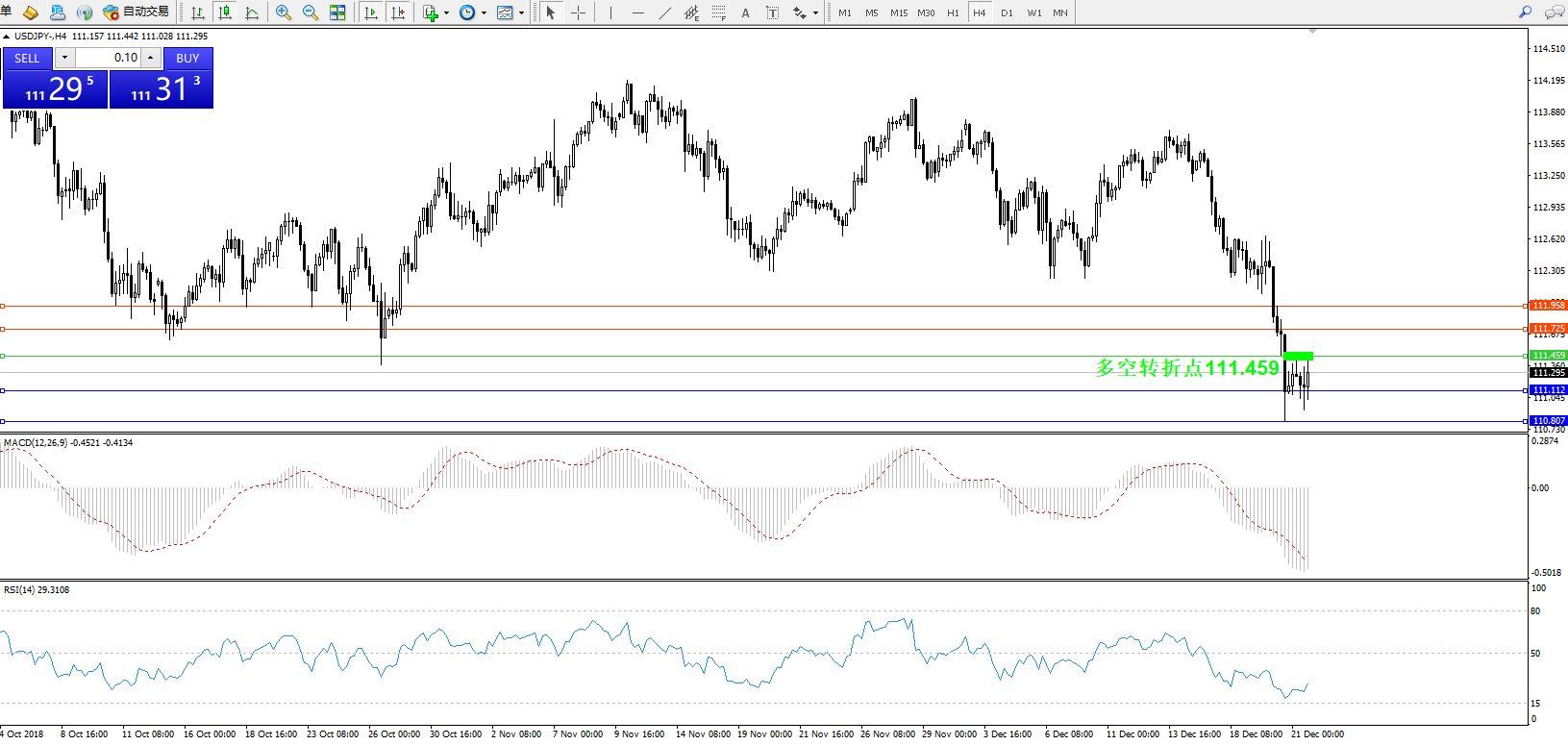Toggle chart auto scroll

371,12
